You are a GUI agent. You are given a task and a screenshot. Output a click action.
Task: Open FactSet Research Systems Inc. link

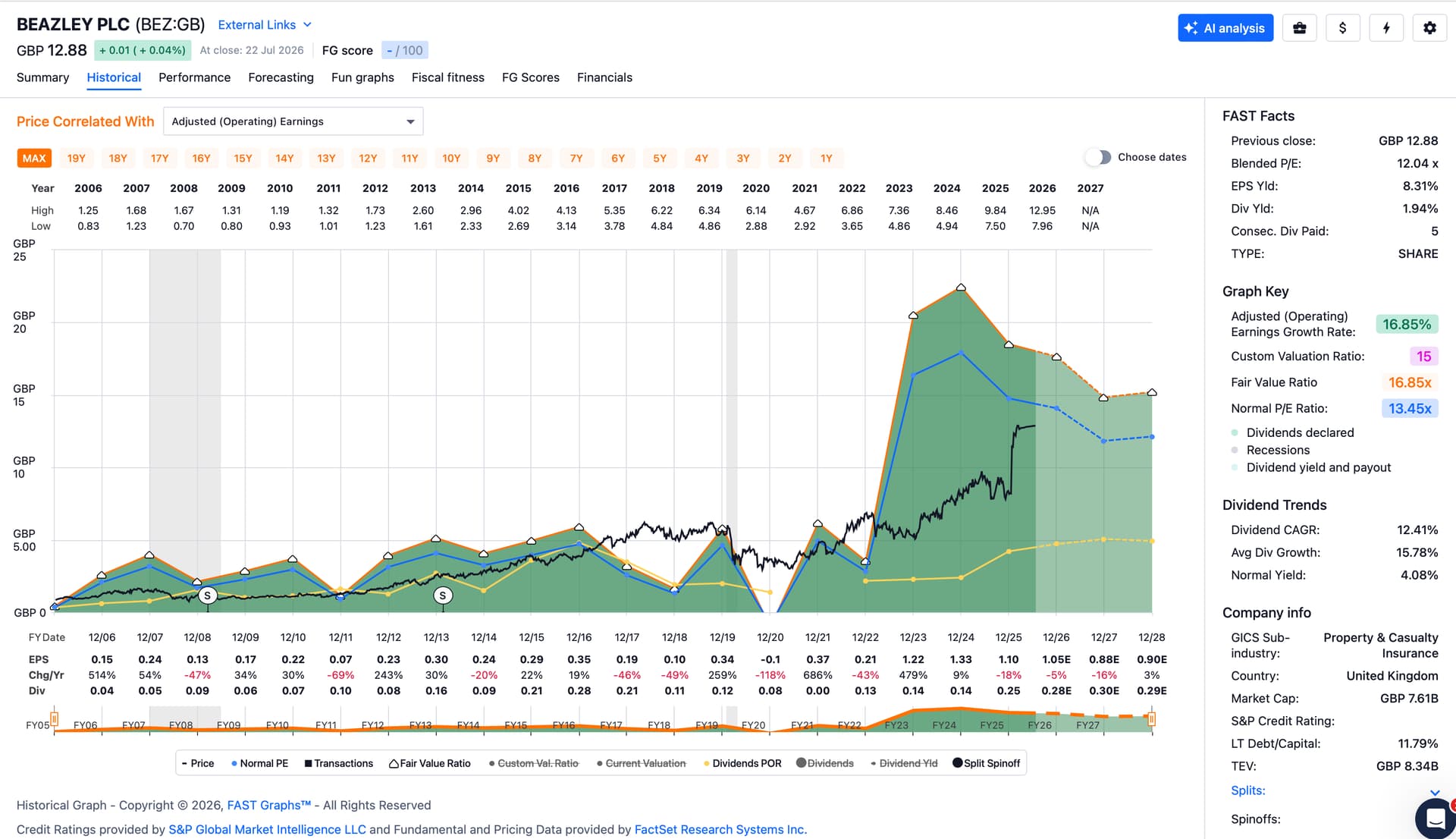point(720,829)
